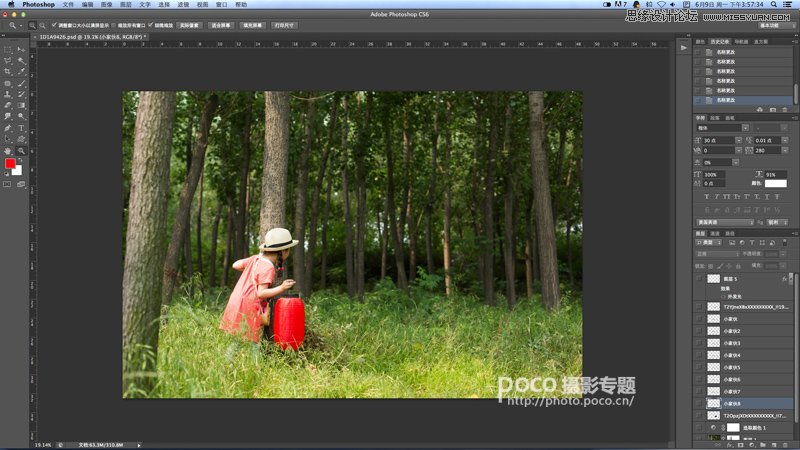Open the macOS Apple menu

pyautogui.click(x=9, y=5)
